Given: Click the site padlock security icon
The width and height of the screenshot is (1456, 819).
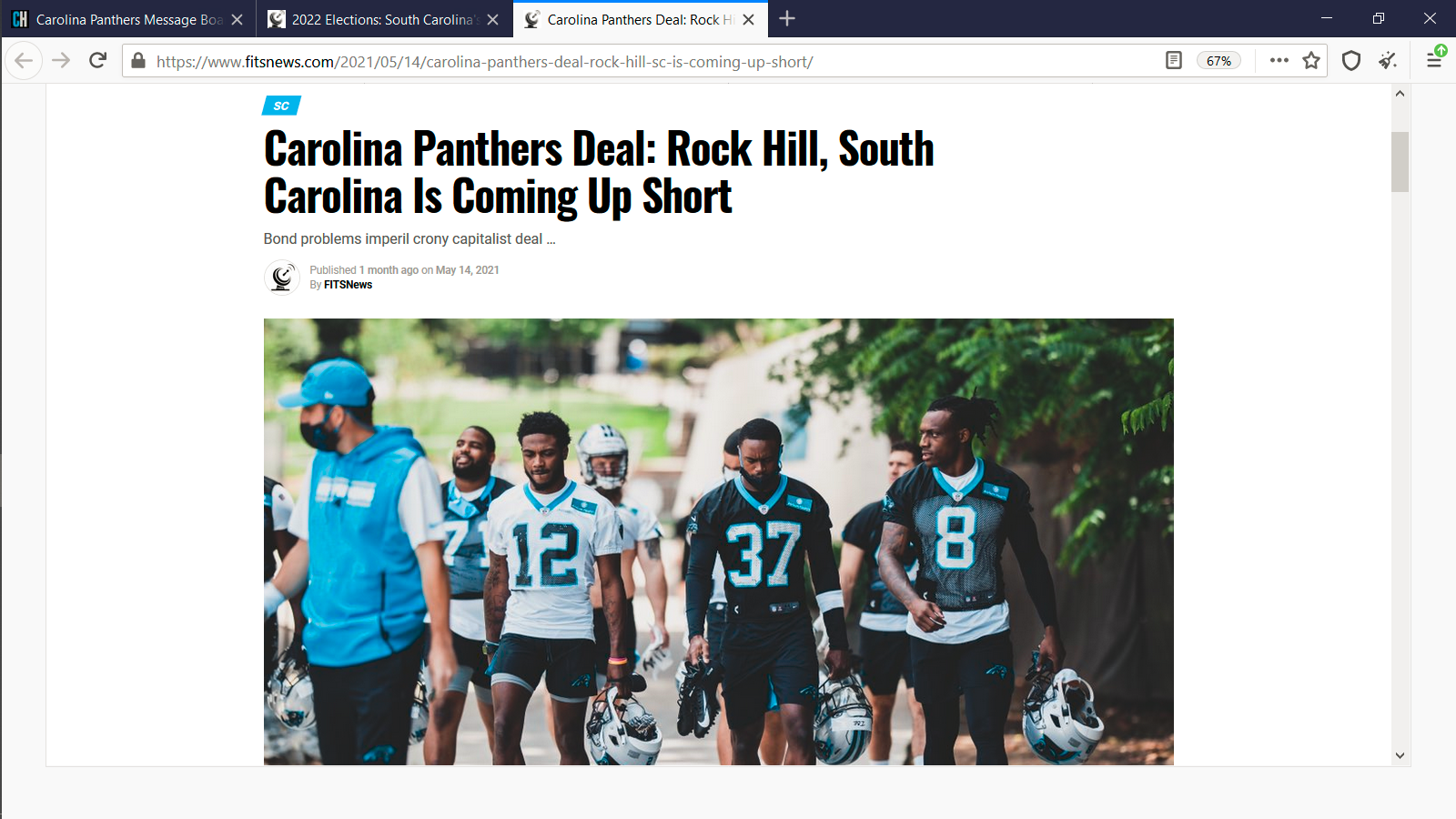Looking at the screenshot, I should (x=138, y=61).
